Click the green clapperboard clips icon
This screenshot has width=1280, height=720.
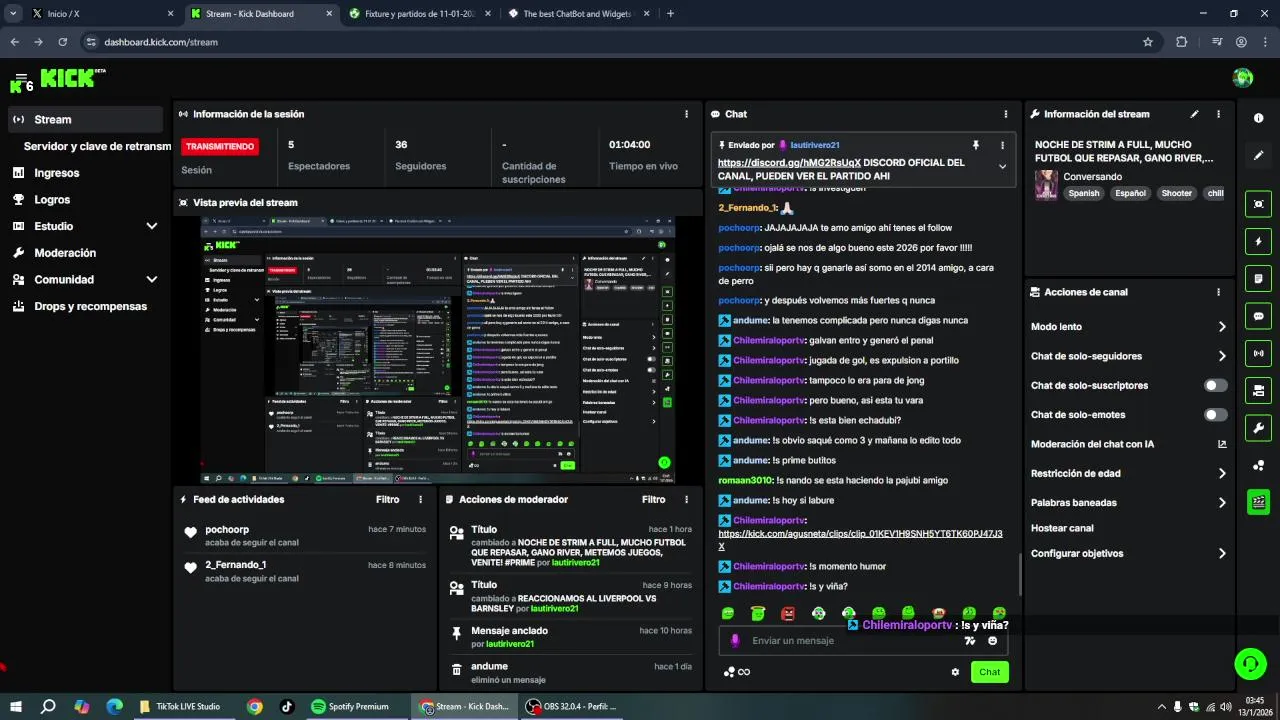pos(1258,502)
